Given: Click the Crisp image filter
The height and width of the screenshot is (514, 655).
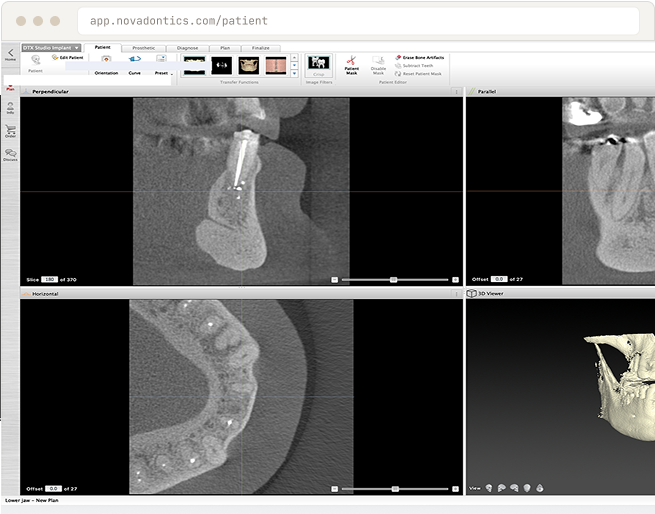Looking at the screenshot, I should (319, 66).
